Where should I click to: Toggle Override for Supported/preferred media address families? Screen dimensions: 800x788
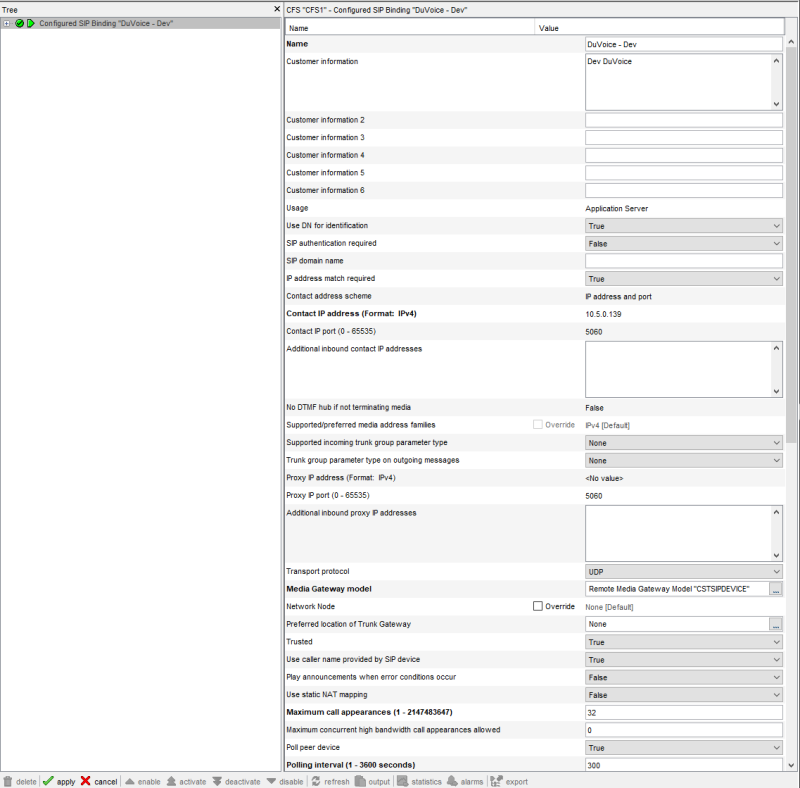point(538,425)
